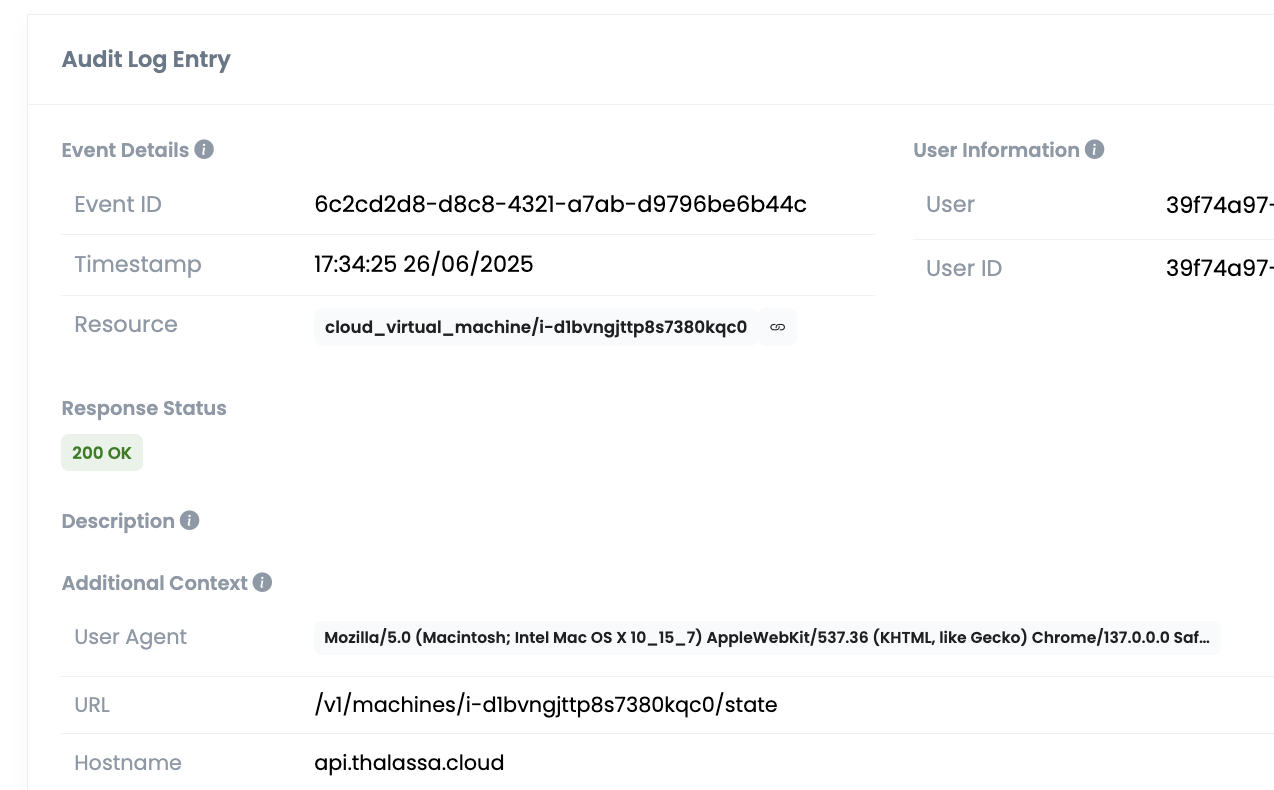
Task: Select the Event ID value
Action: (560, 204)
